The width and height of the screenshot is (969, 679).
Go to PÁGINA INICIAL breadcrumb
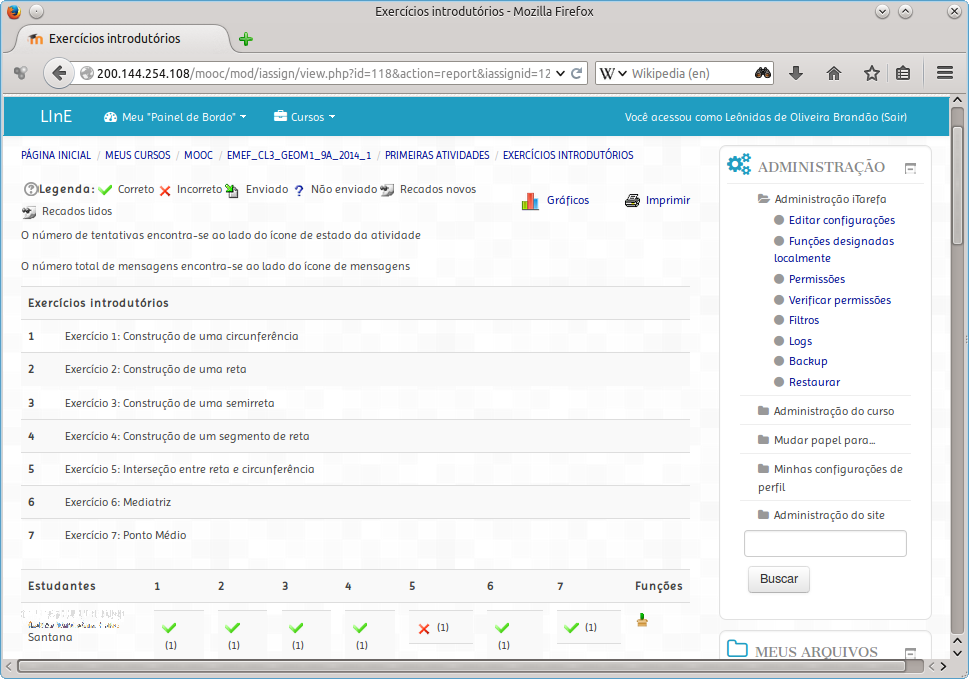pos(56,155)
